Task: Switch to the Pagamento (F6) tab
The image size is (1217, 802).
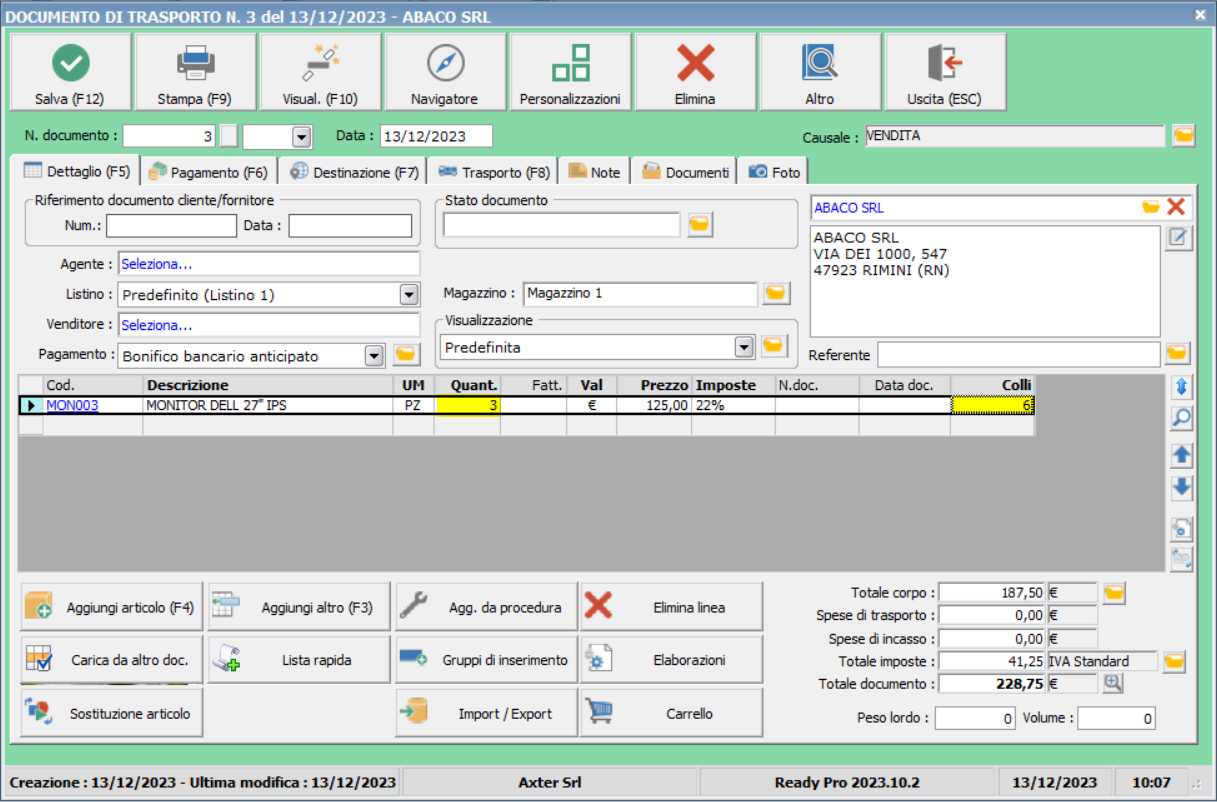Action: 208,172
